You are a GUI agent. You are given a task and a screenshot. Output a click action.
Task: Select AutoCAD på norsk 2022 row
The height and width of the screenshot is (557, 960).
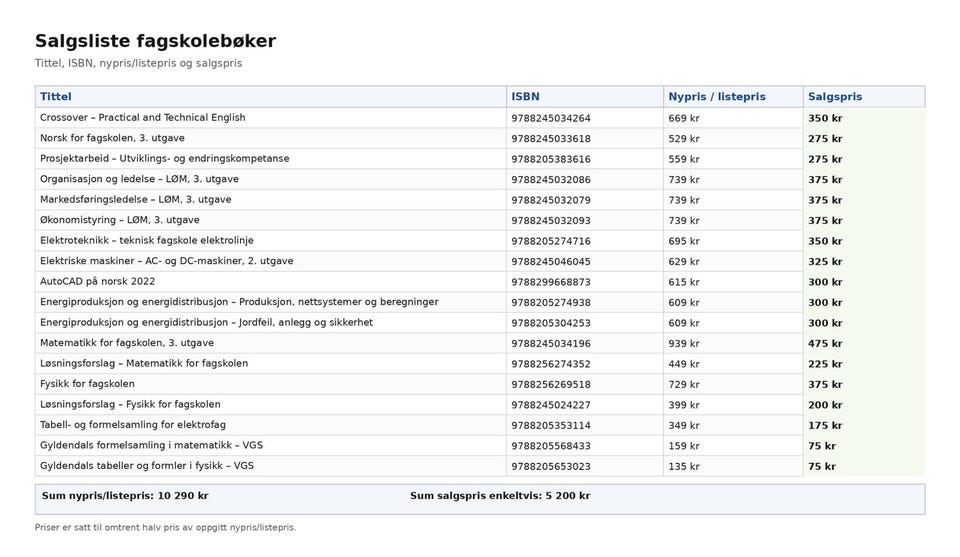tap(480, 282)
